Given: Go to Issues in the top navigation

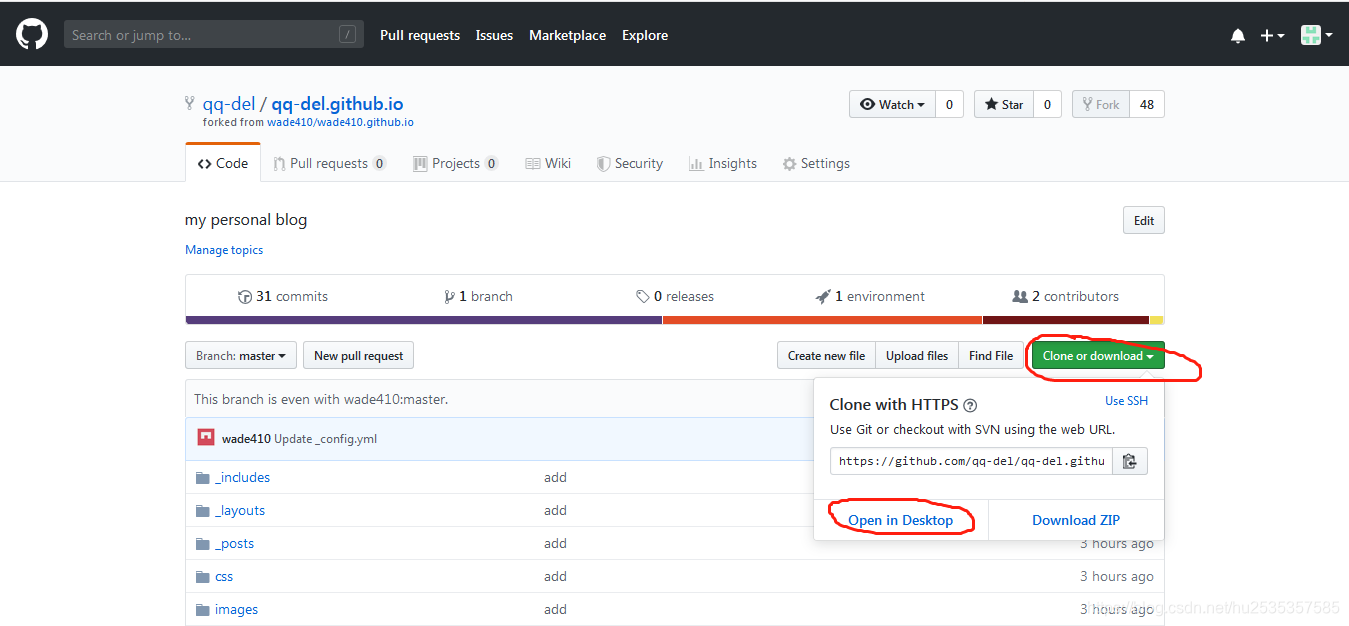Looking at the screenshot, I should (x=494, y=35).
